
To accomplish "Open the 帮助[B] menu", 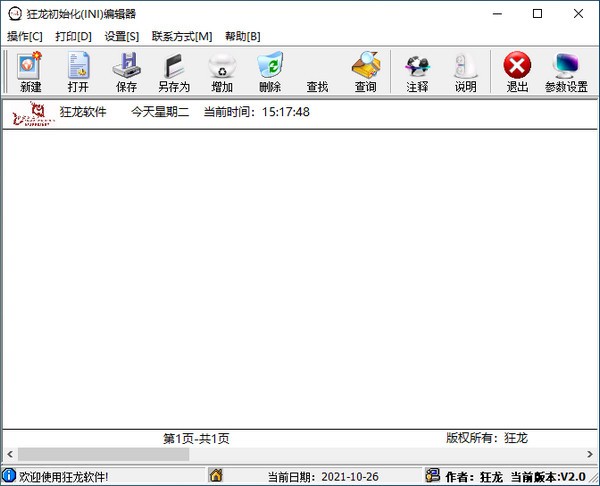I will click(243, 36).
